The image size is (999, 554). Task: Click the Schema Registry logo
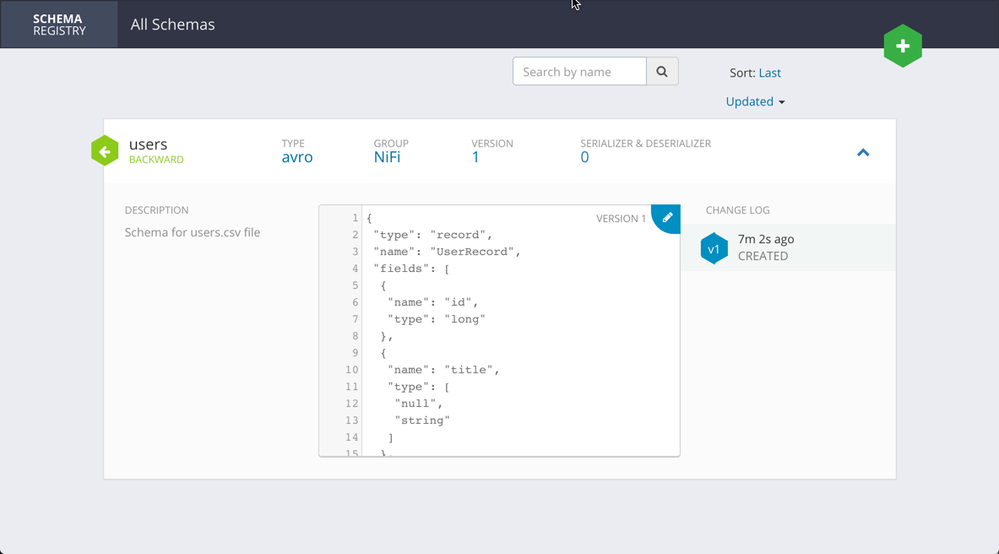tap(59, 24)
